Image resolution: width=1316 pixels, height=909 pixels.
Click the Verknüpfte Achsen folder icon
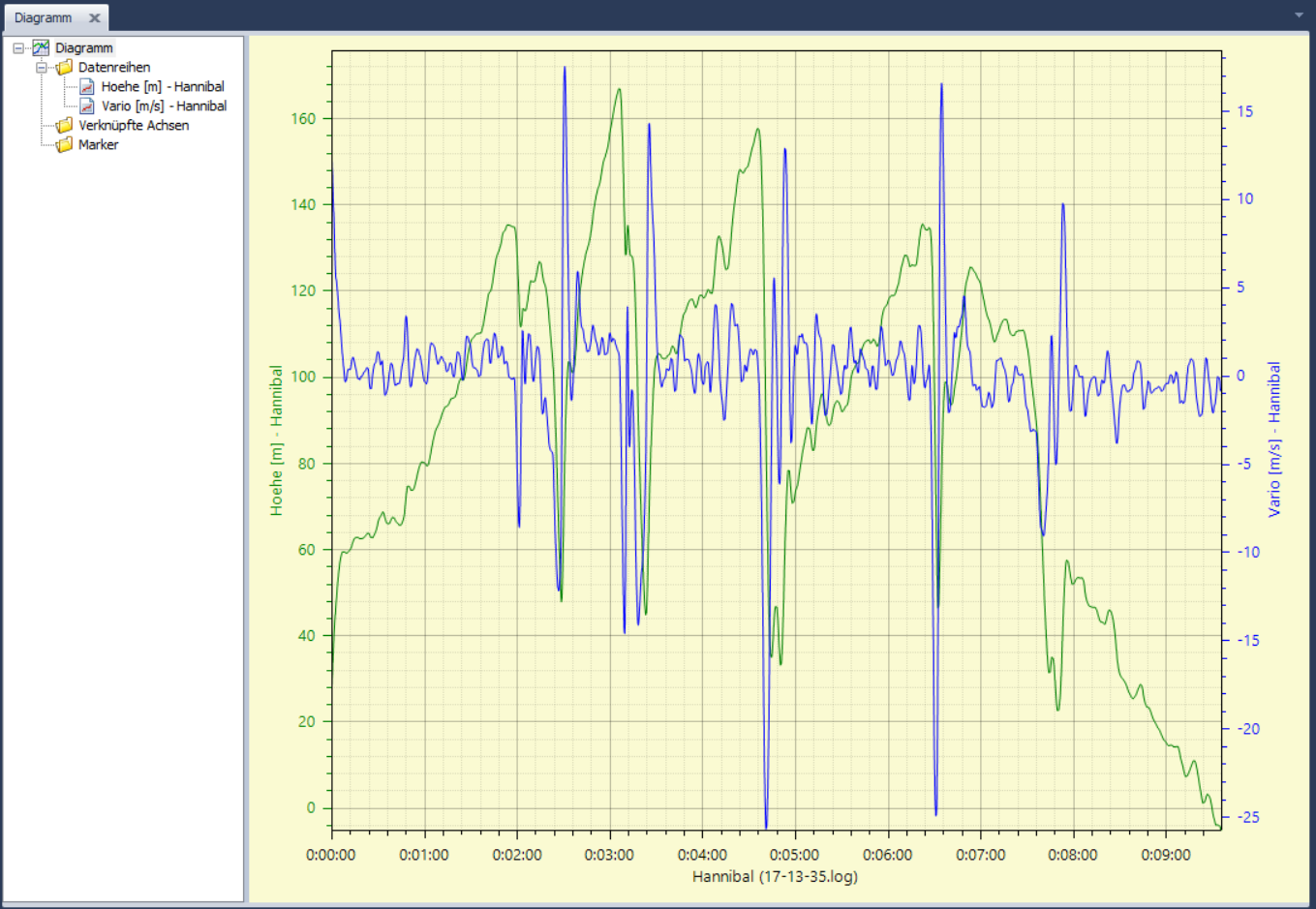point(65,125)
